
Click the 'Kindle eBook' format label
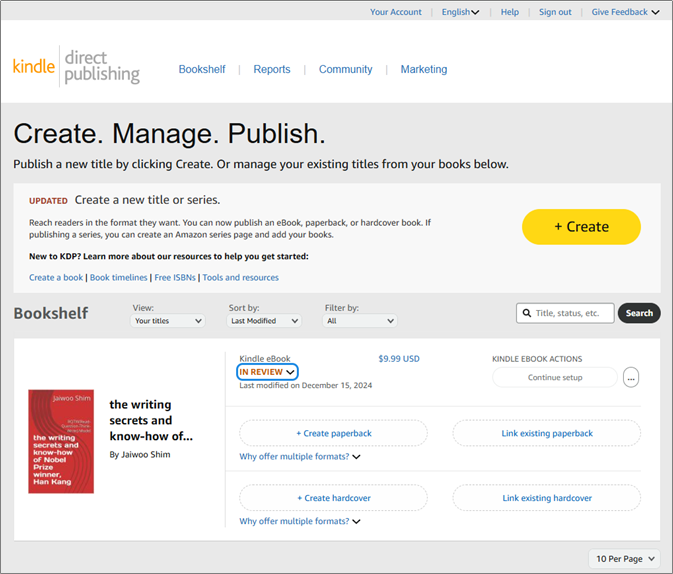click(265, 358)
